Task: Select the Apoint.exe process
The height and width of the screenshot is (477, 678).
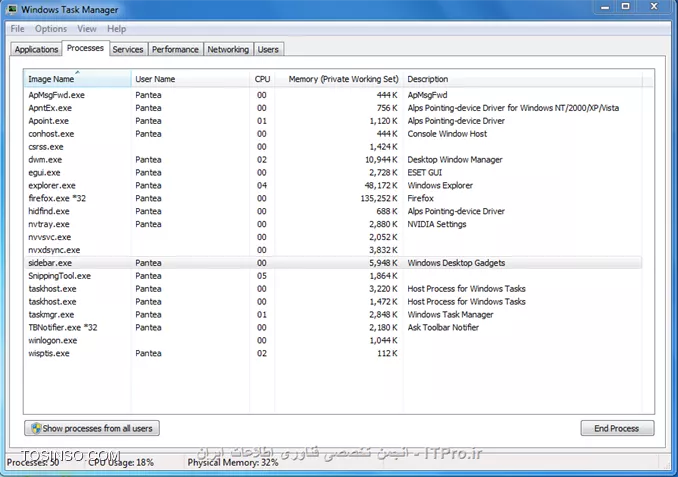Action: click(333, 121)
